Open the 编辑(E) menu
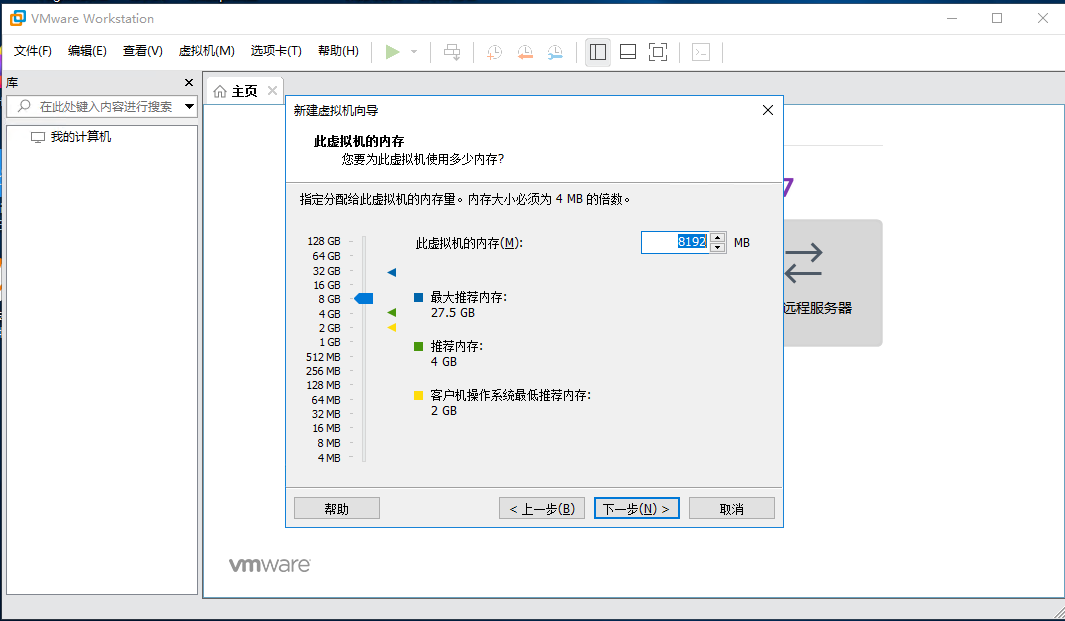Viewport: 1065px width, 621px height. (x=87, y=51)
